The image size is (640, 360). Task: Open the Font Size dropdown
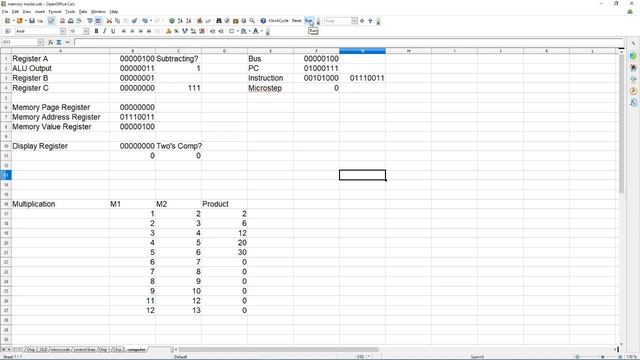[86, 31]
